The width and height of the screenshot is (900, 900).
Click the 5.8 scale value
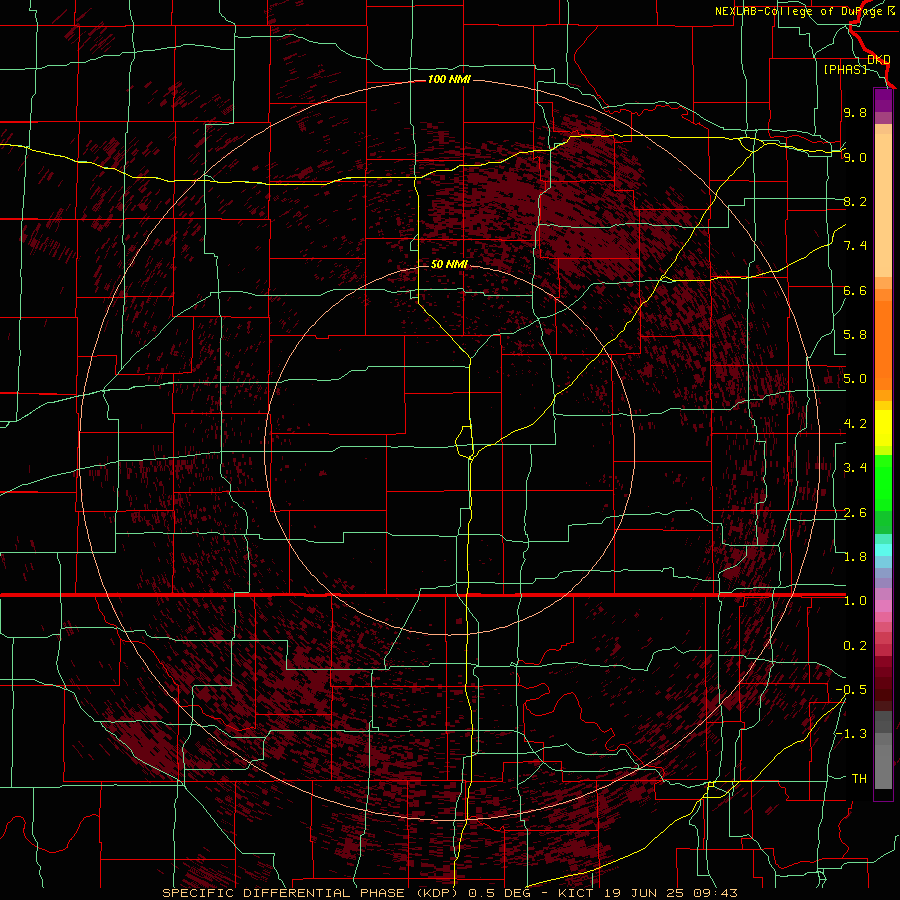point(855,335)
